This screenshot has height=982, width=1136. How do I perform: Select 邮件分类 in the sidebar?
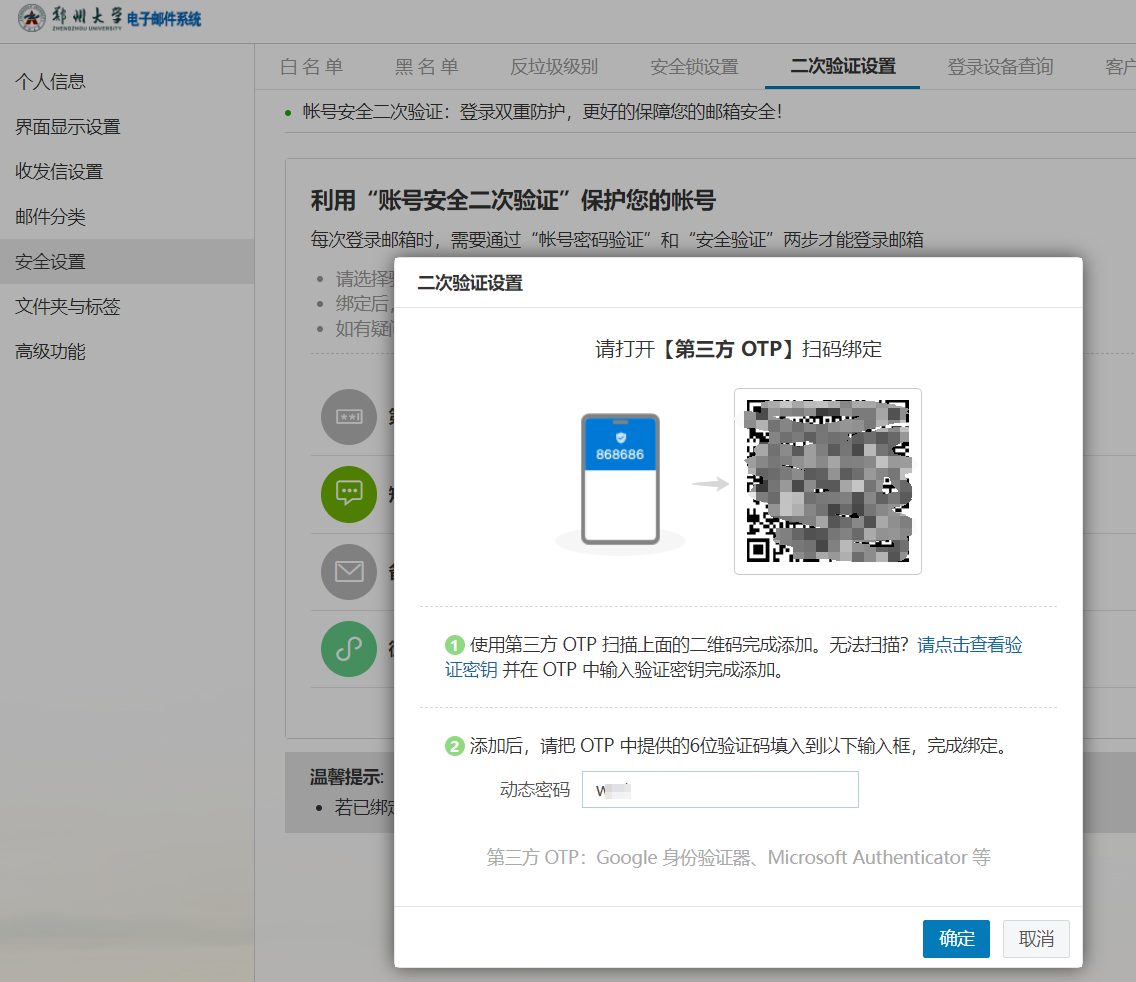click(x=51, y=217)
